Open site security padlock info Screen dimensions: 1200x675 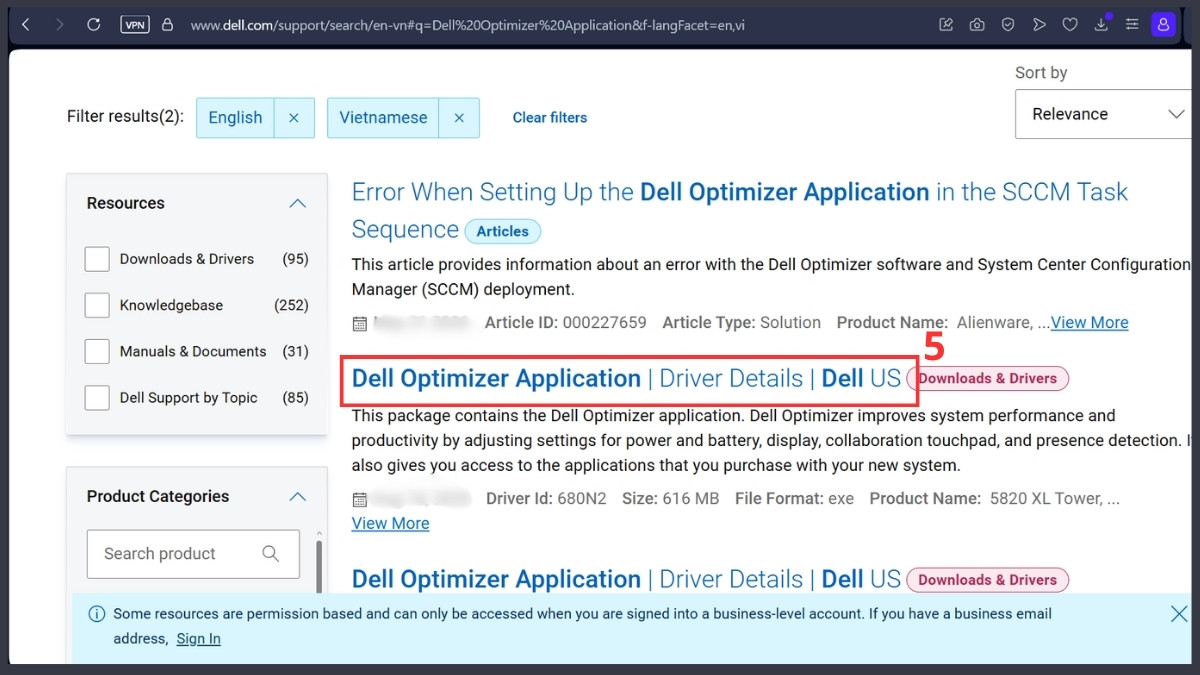pos(167,24)
